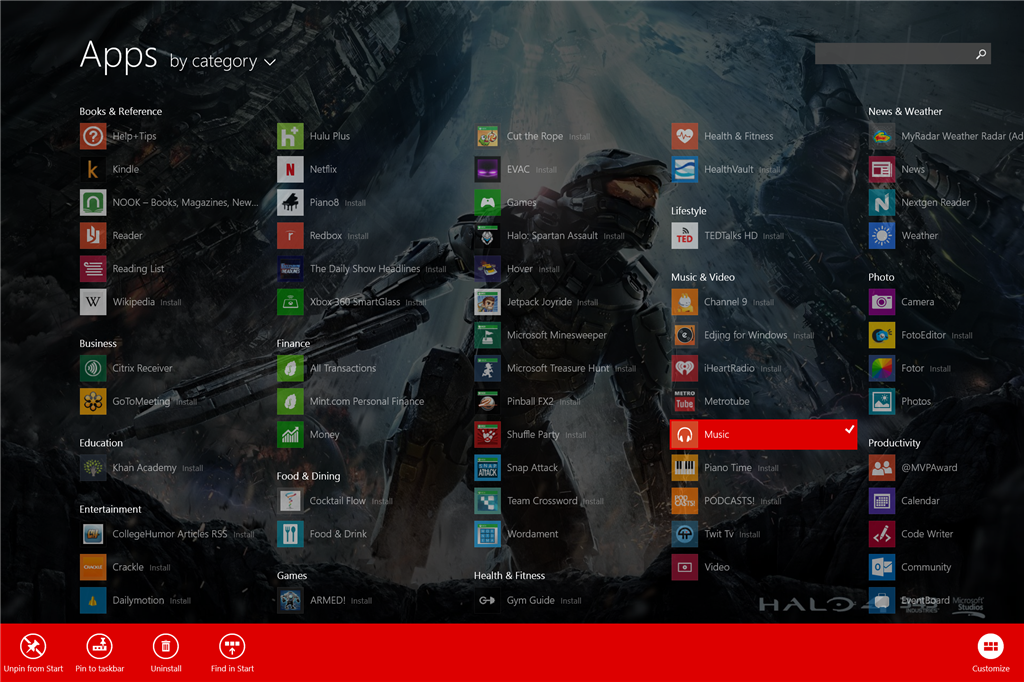Screen dimensions: 1024x682
Task: Open the Netflix app icon
Action: [291, 169]
